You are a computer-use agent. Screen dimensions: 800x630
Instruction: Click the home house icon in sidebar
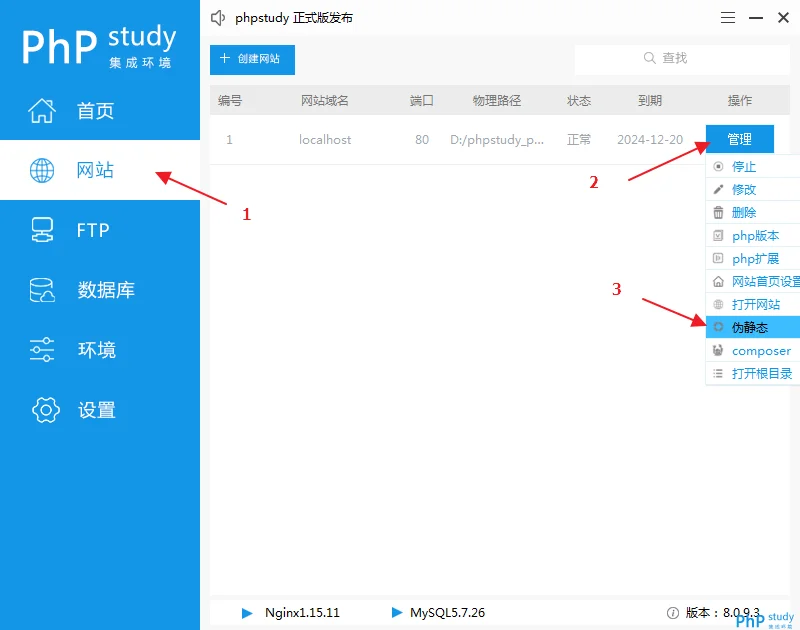click(x=42, y=110)
